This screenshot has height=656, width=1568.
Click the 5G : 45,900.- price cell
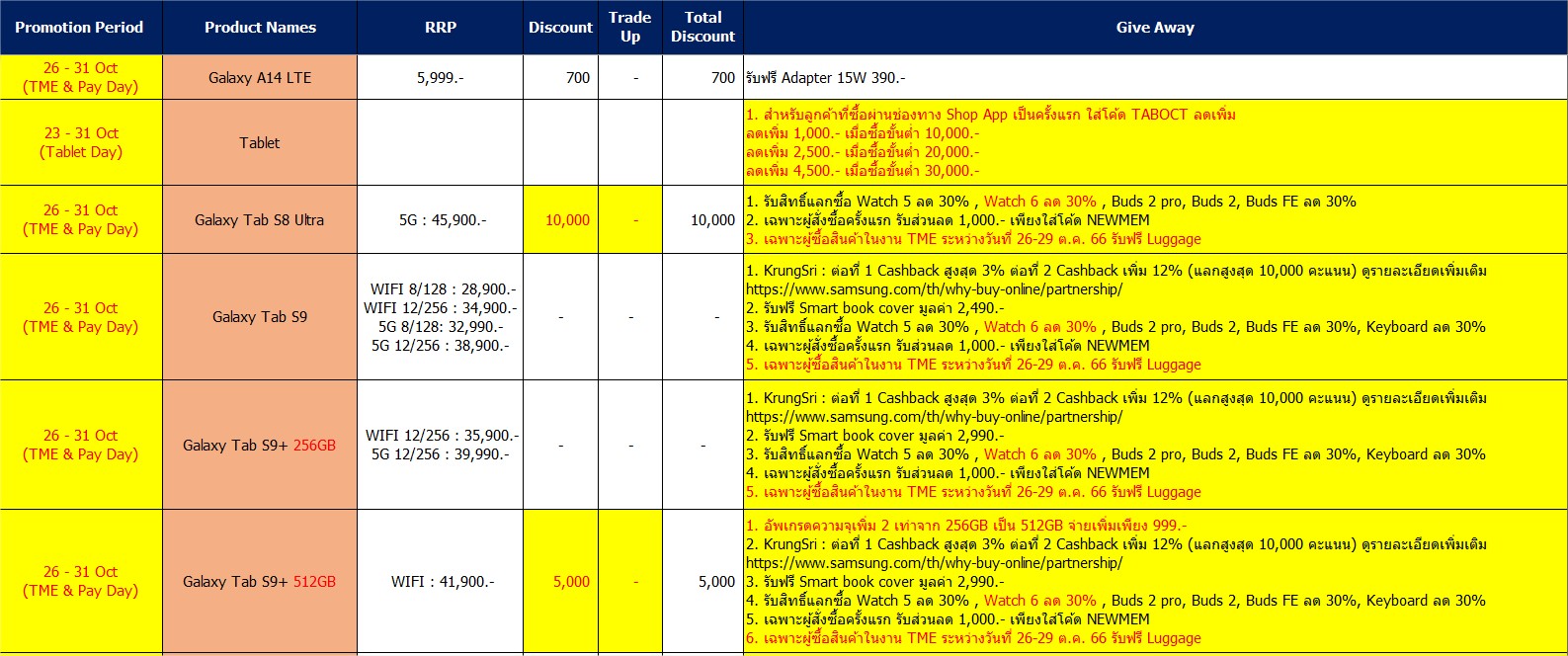click(x=441, y=219)
